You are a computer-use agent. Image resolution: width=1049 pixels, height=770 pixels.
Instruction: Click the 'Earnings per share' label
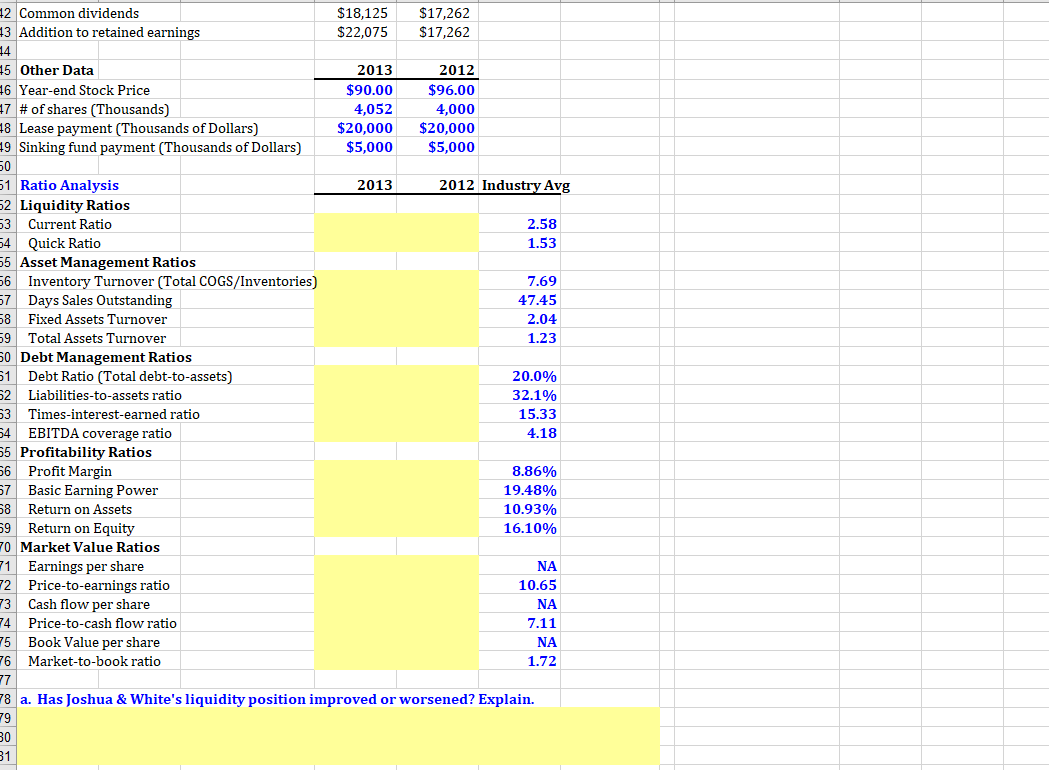86,566
